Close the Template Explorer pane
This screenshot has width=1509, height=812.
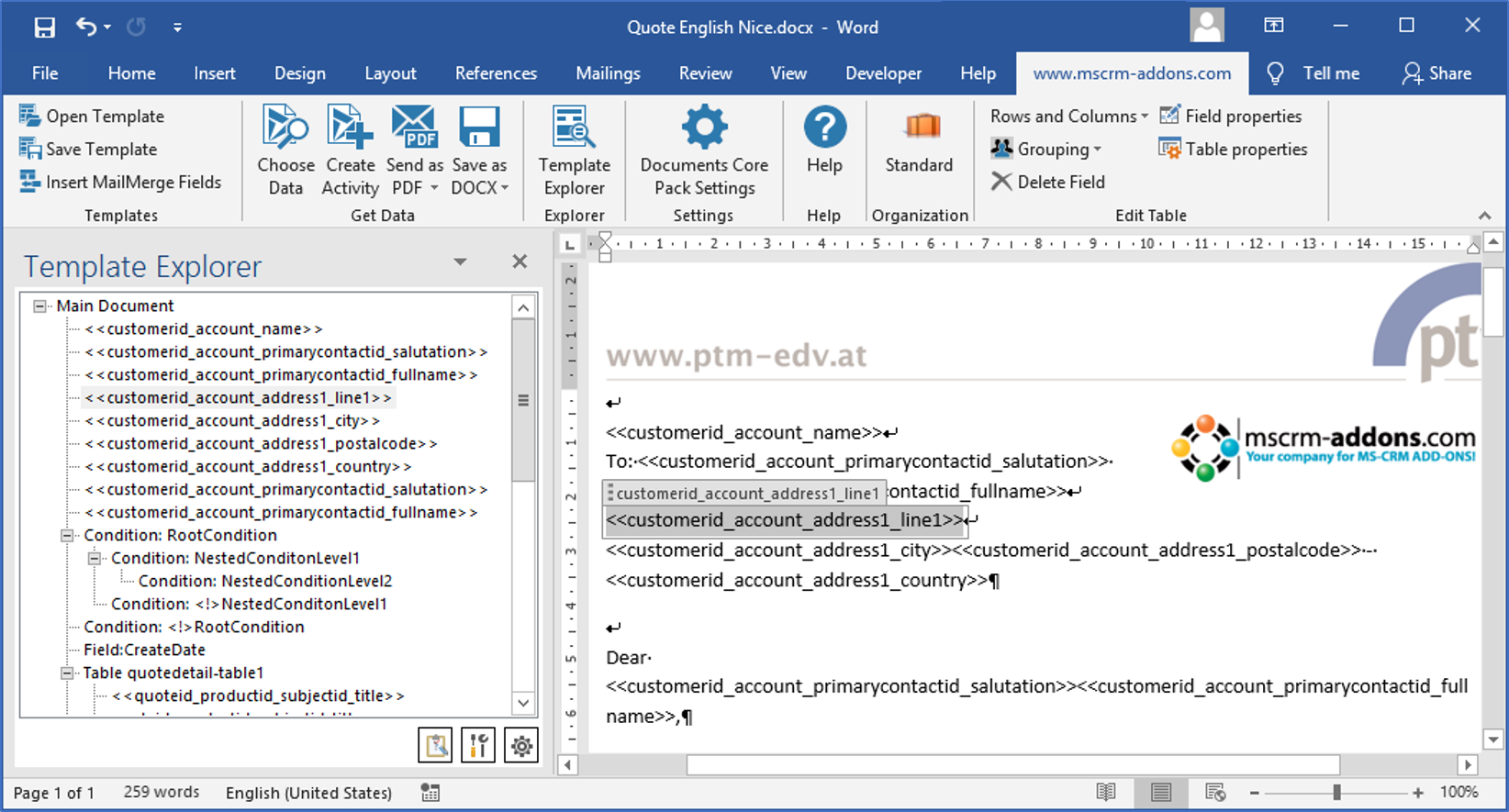tap(520, 262)
